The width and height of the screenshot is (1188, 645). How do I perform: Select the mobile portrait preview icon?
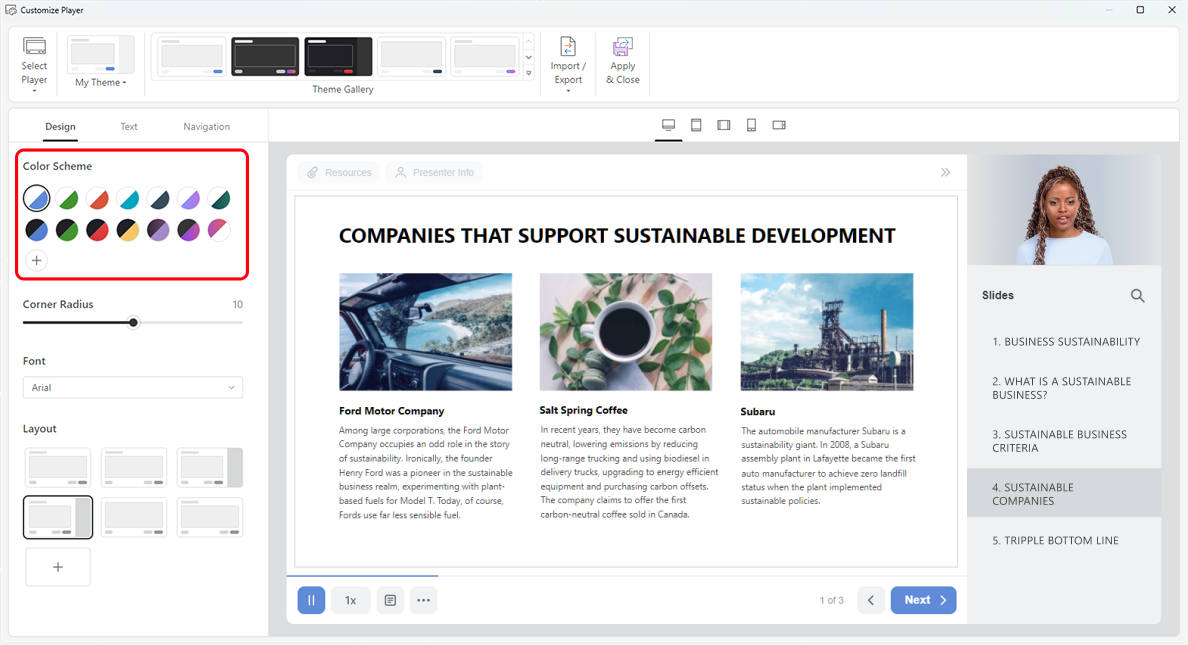click(x=751, y=125)
